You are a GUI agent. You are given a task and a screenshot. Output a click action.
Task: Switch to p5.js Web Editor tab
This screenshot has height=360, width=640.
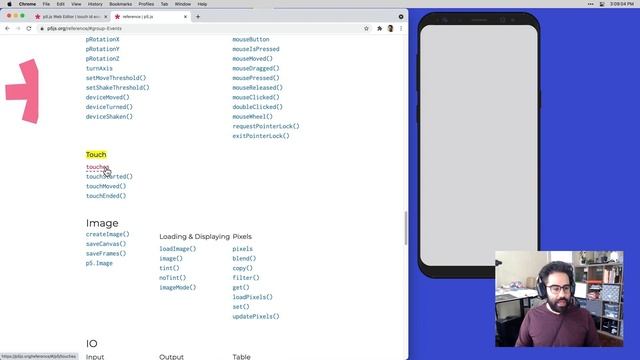click(71, 17)
